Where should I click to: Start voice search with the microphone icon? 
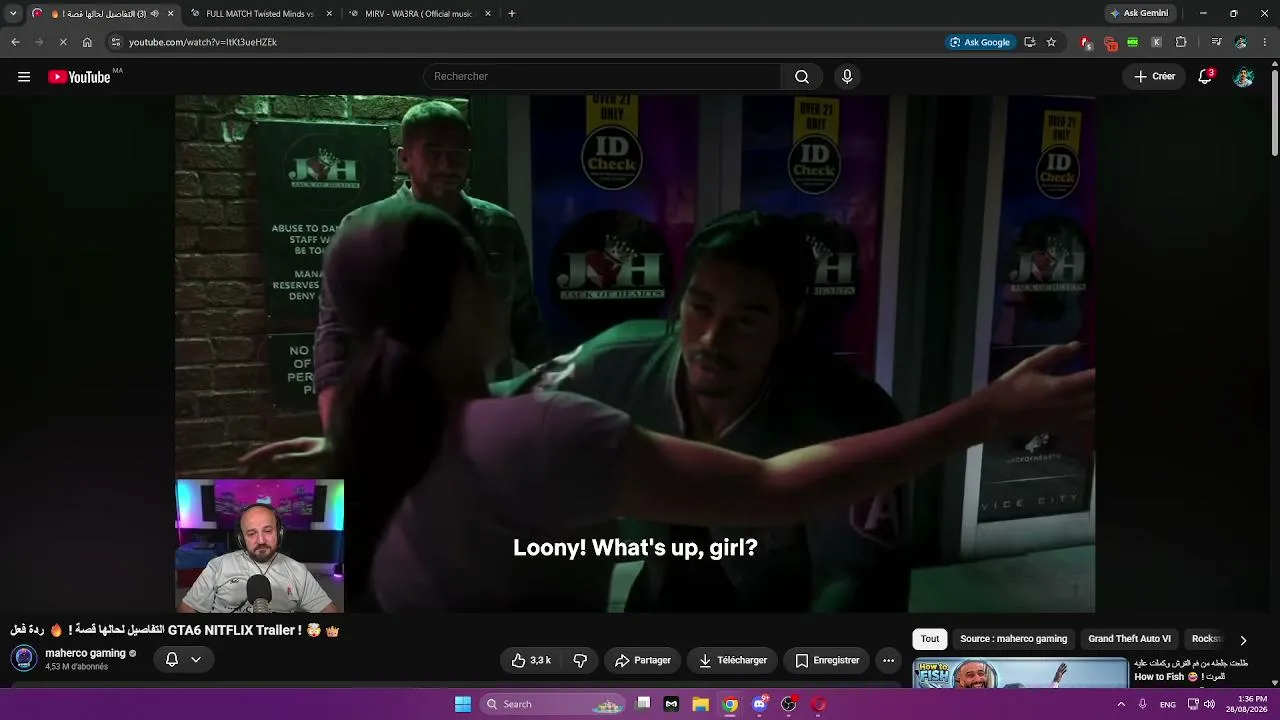click(x=847, y=77)
